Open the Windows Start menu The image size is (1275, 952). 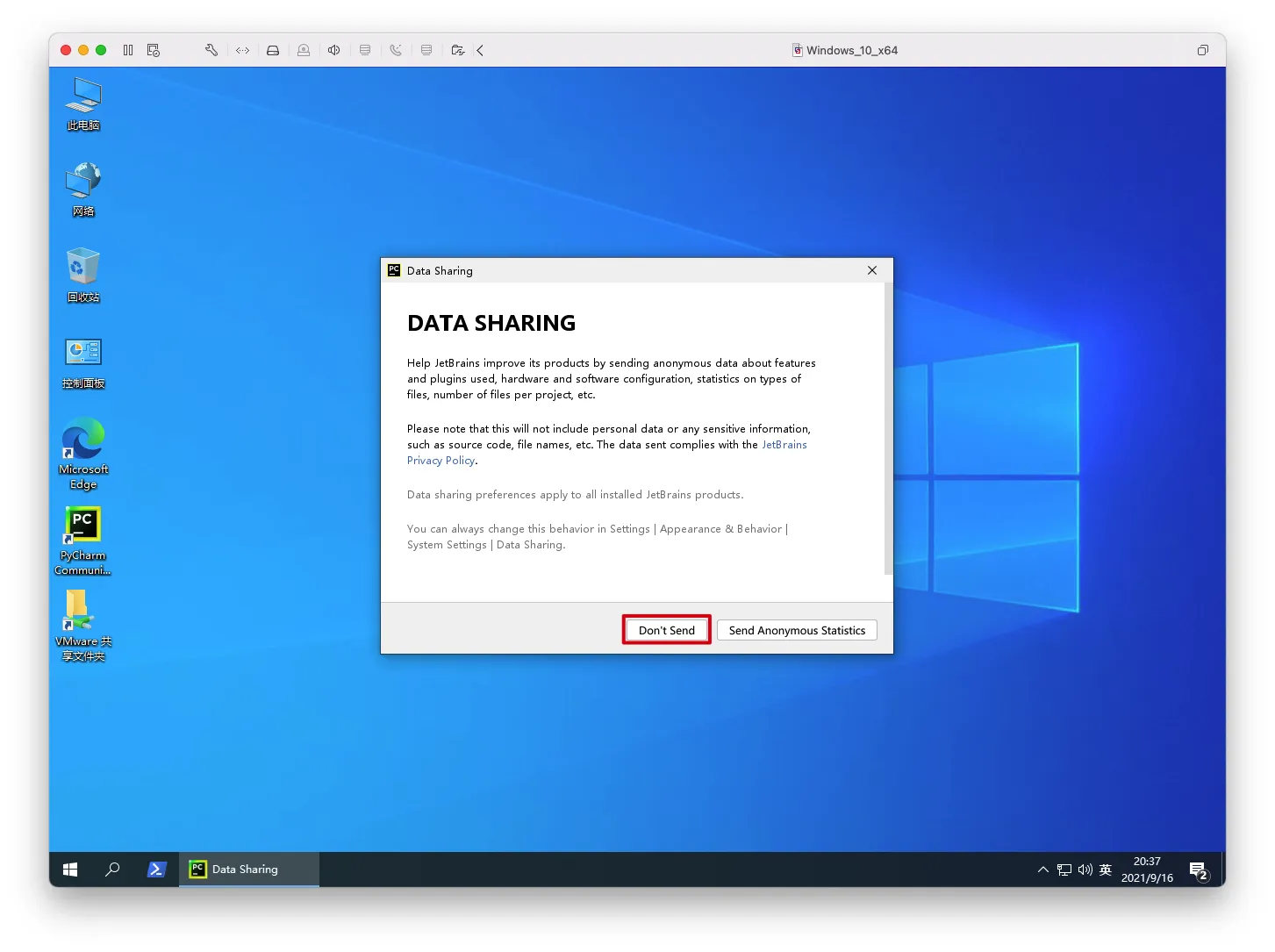(70, 870)
